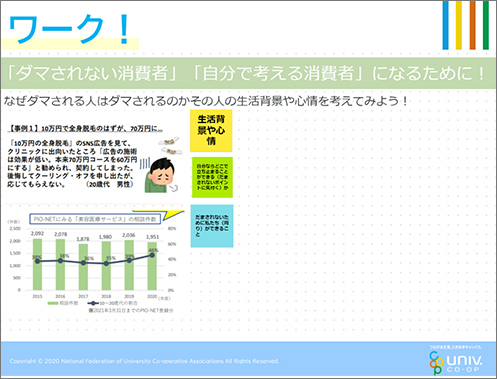
Task: Click the yellow 生活背景や心情 sticky note
Action: 211,131
